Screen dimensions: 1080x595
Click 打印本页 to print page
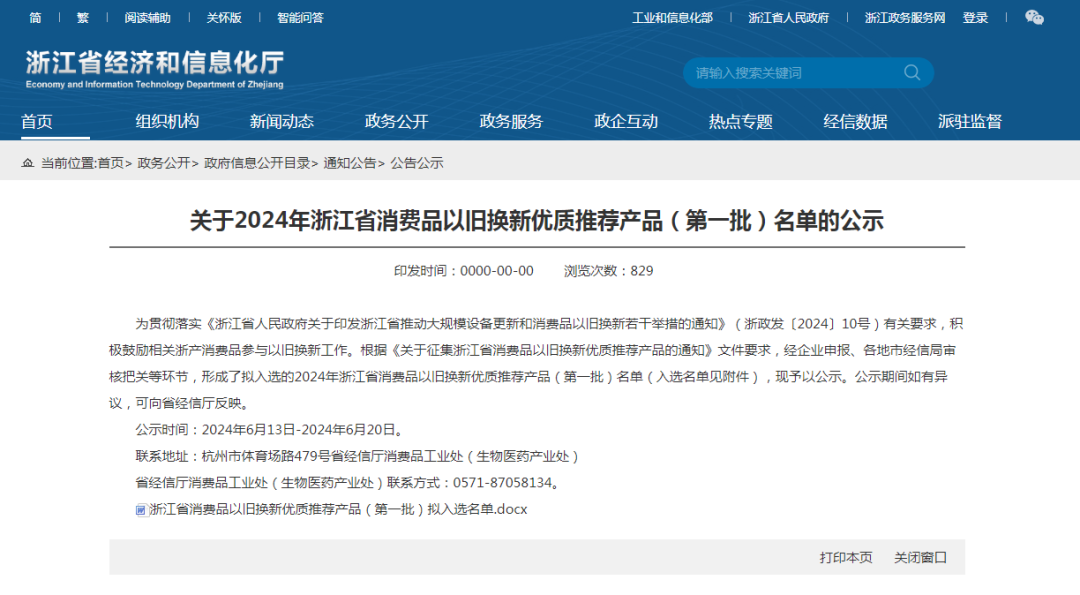click(x=846, y=557)
